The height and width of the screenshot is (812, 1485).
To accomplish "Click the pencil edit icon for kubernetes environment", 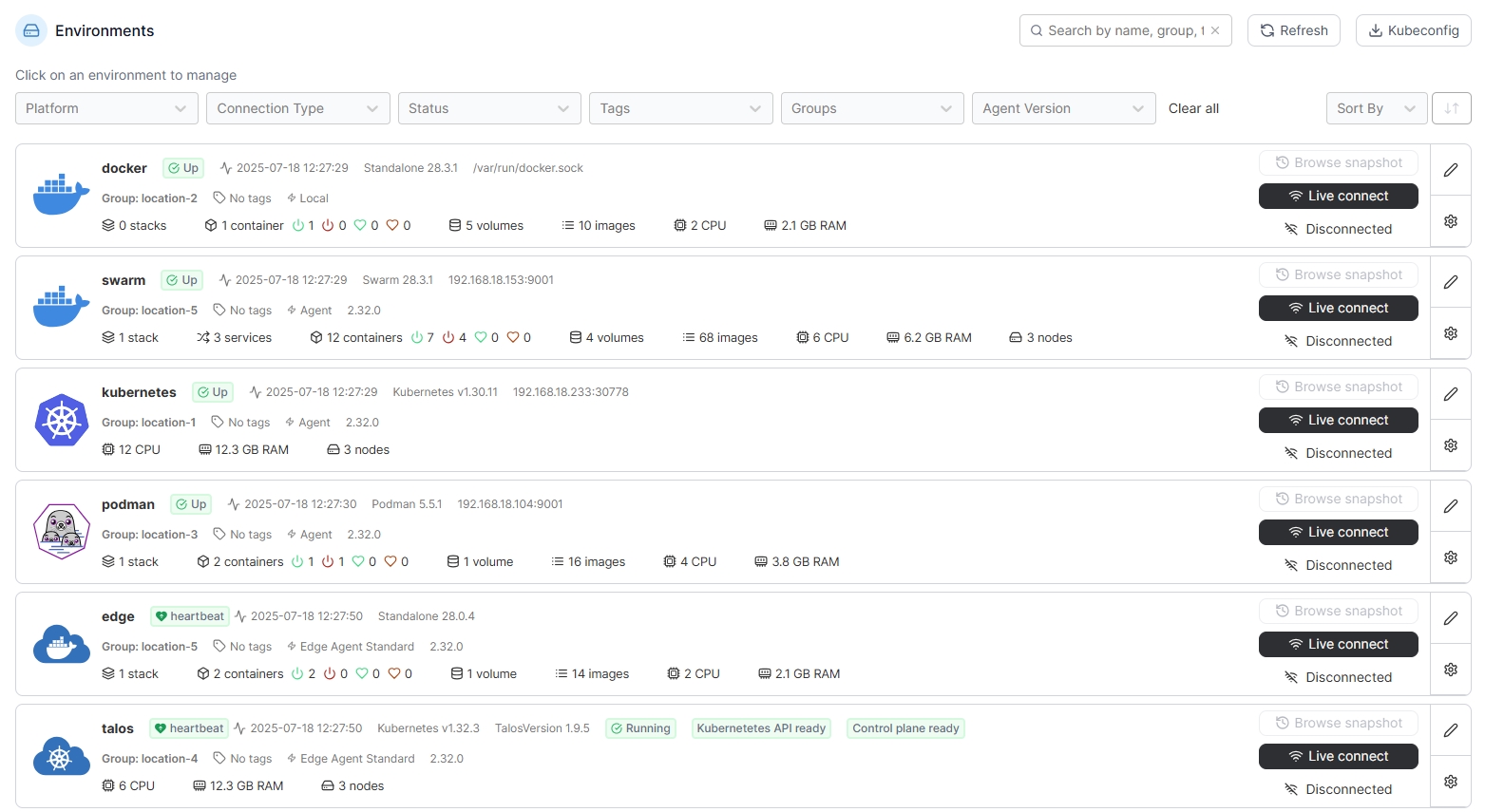I will click(1450, 394).
